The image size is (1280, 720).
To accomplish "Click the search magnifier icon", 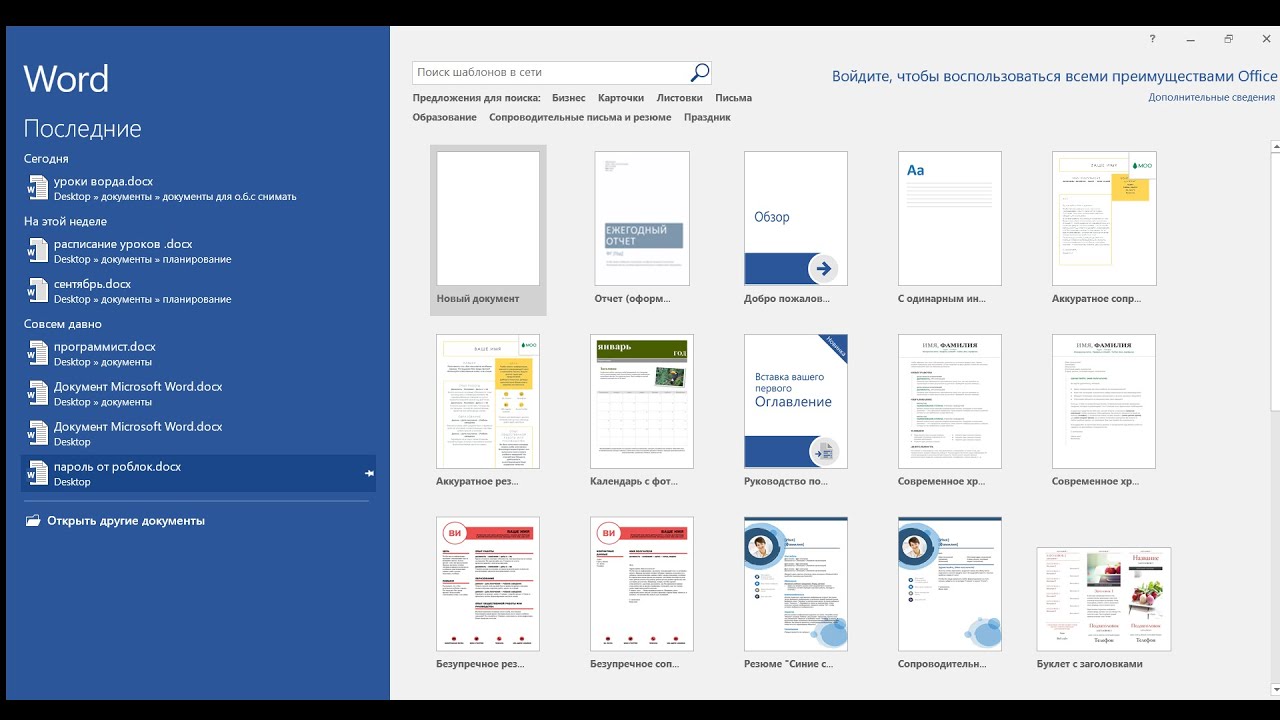I will pyautogui.click(x=700, y=72).
